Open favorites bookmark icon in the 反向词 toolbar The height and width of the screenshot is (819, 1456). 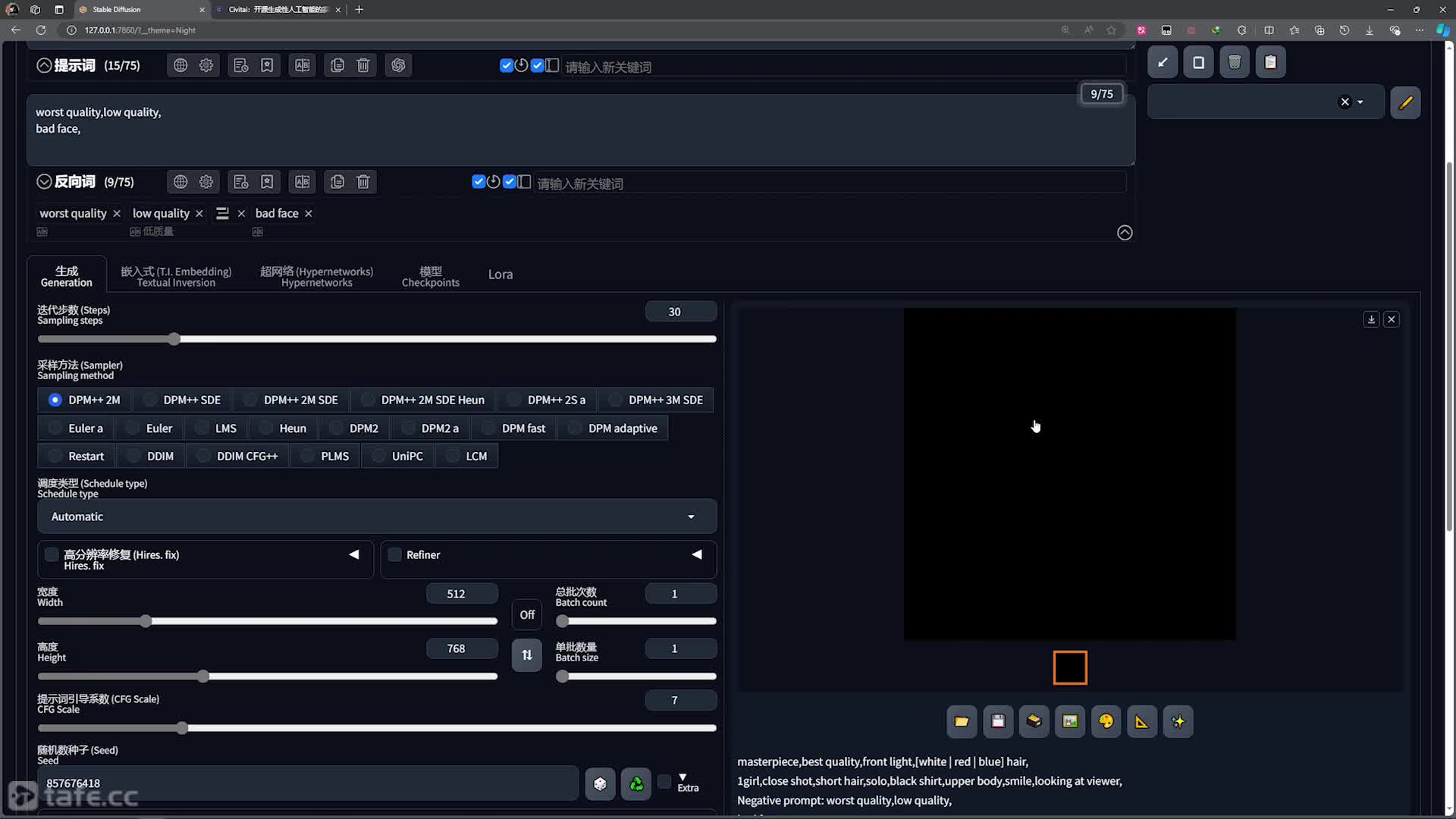click(267, 182)
